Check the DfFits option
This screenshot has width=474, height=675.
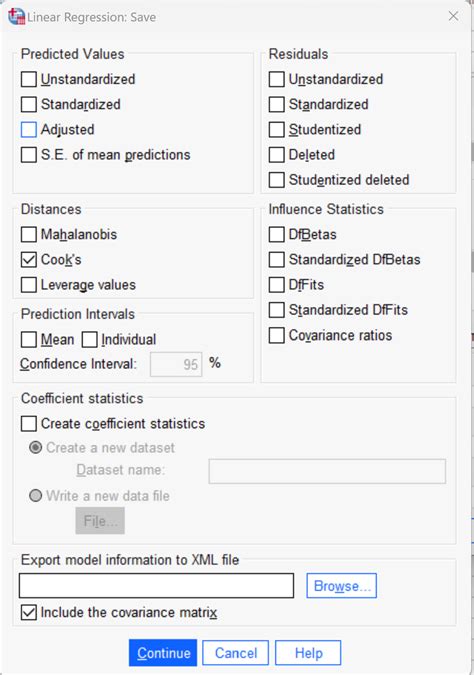tap(276, 285)
